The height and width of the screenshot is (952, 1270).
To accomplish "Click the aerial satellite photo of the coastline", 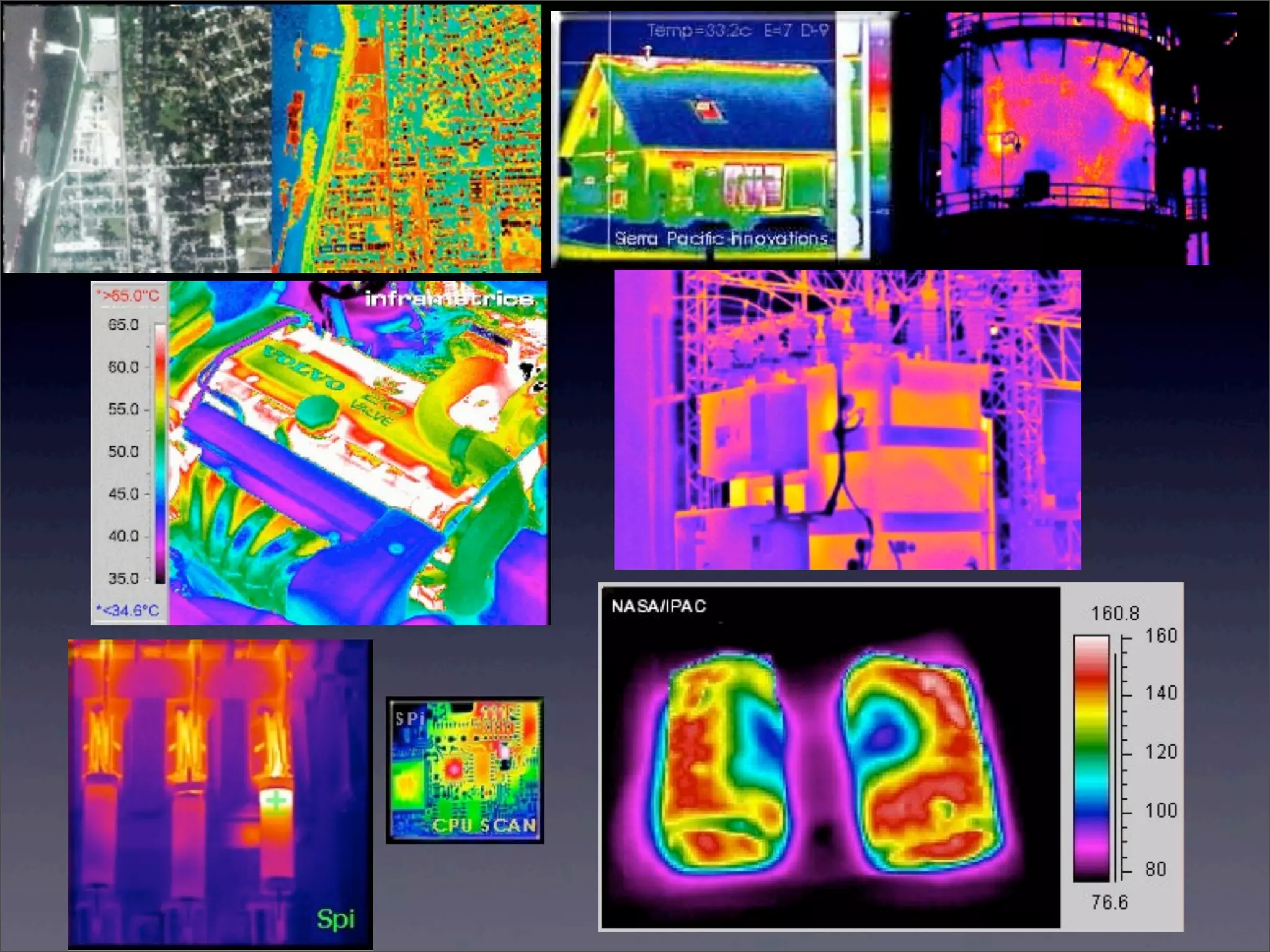I will click(x=136, y=139).
